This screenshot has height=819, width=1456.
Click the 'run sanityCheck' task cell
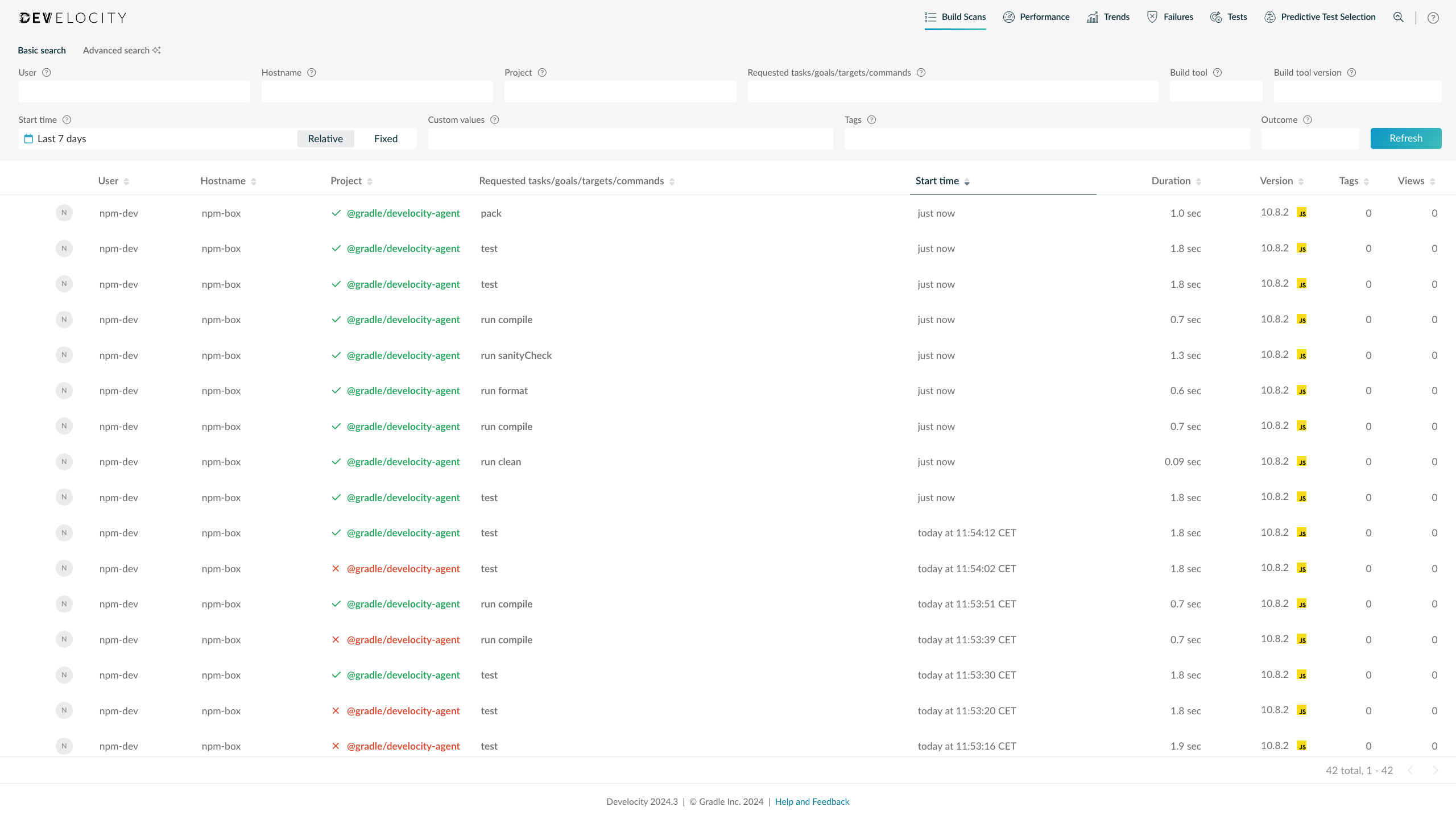click(516, 355)
